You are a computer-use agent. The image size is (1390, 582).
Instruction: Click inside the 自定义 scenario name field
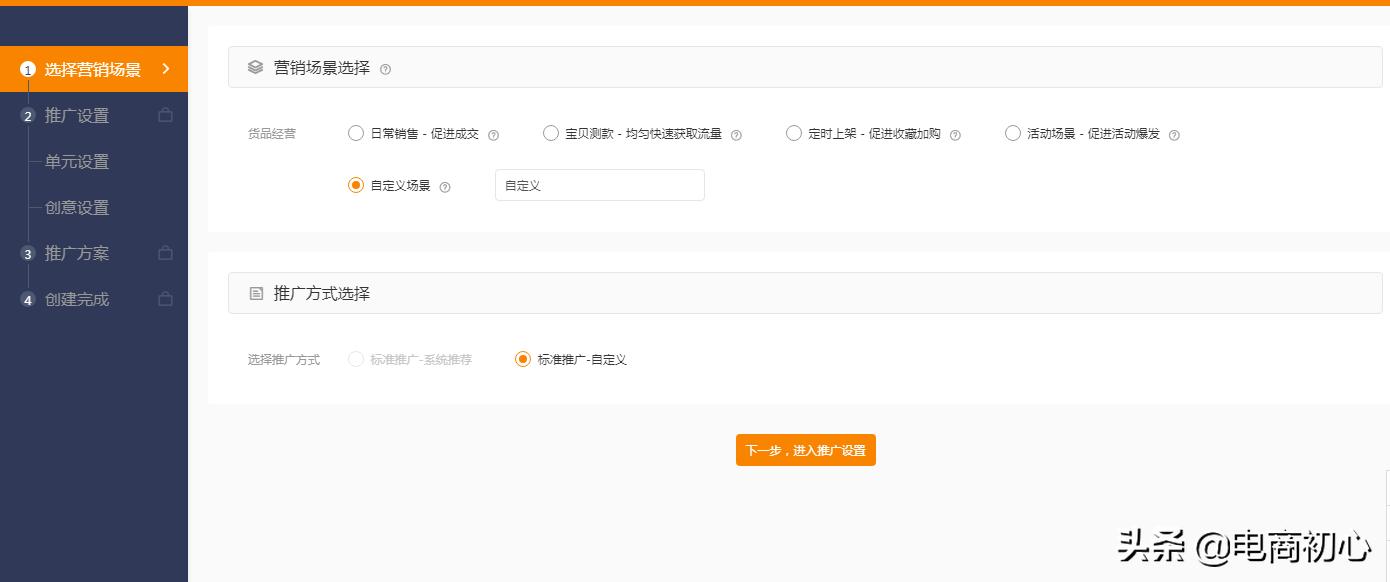pos(599,185)
